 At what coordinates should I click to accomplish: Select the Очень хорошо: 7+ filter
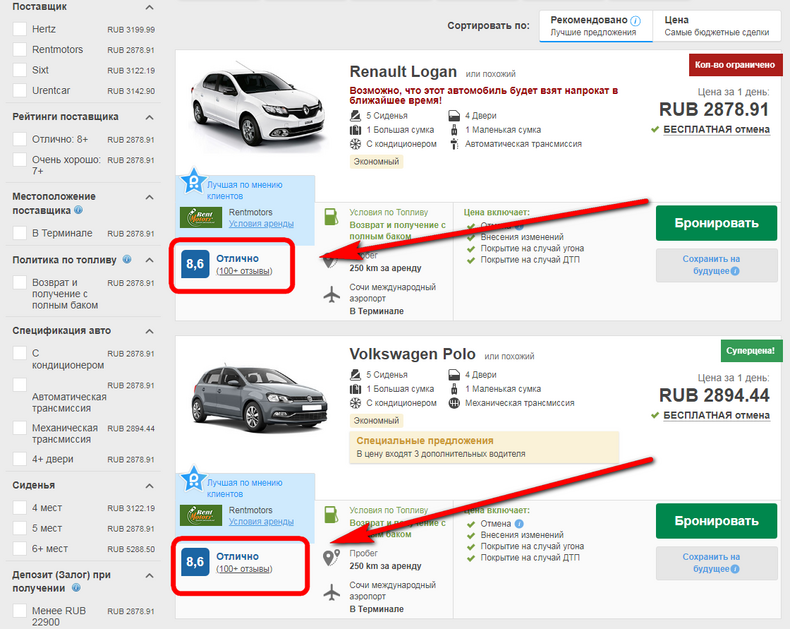click(20, 160)
